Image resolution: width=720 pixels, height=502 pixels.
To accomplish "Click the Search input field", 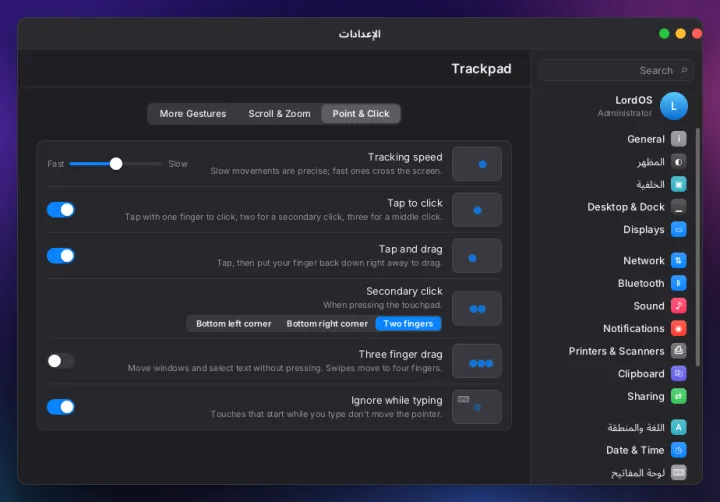I will click(616, 70).
